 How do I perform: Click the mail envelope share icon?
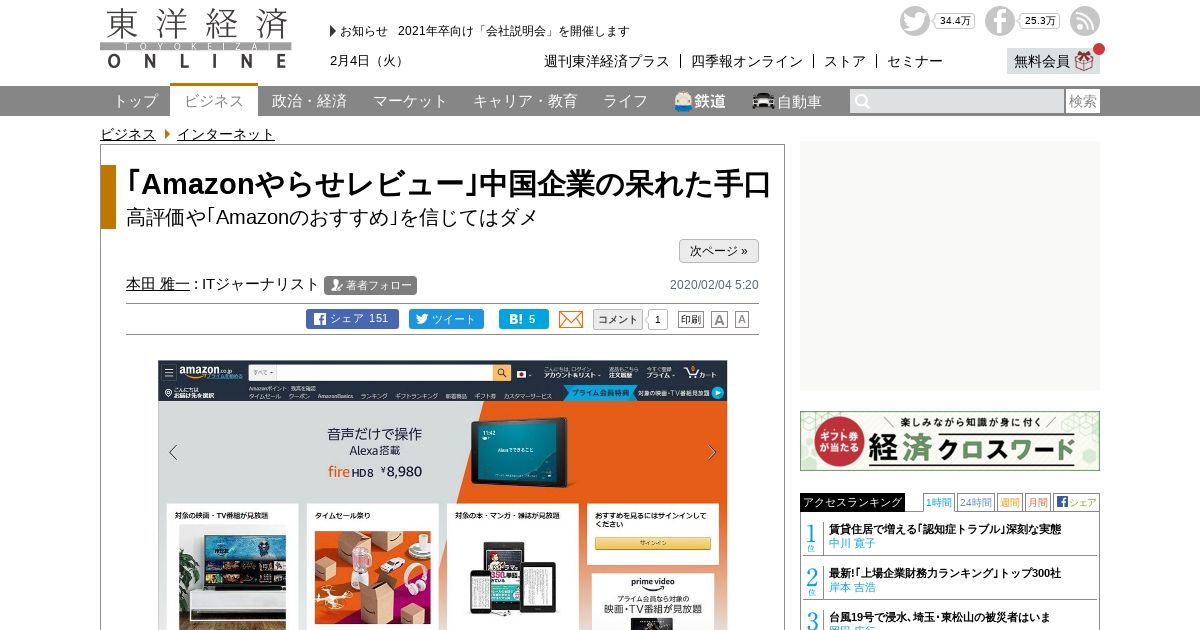pyautogui.click(x=571, y=319)
